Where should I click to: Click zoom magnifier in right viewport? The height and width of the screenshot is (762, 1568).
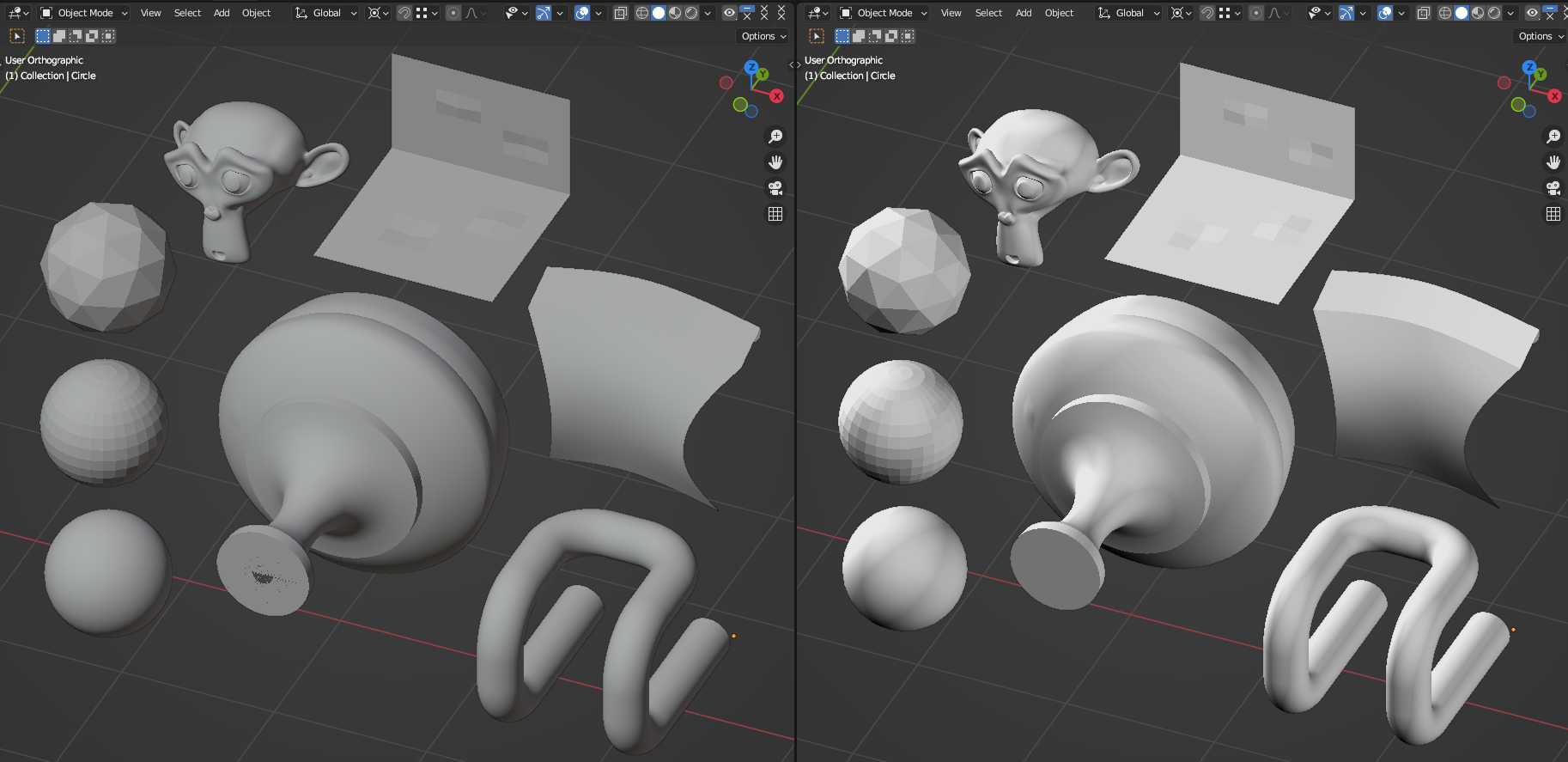click(1553, 137)
